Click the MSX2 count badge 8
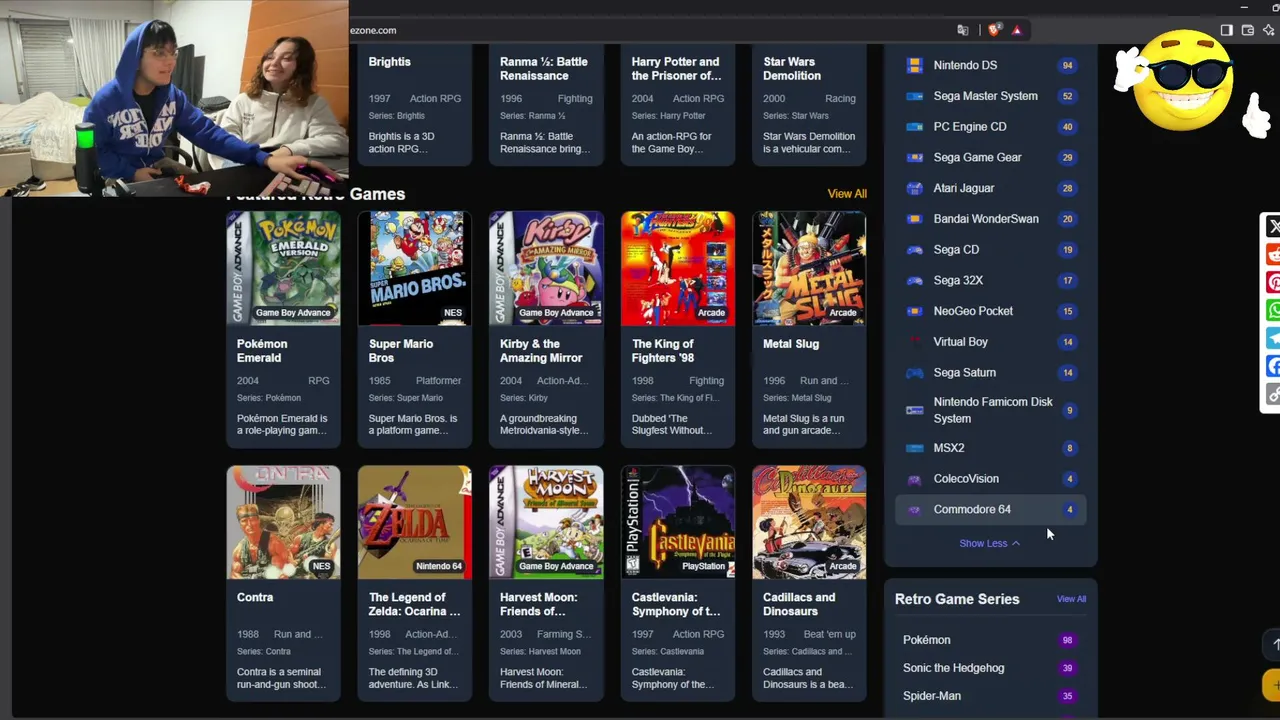 1069,448
